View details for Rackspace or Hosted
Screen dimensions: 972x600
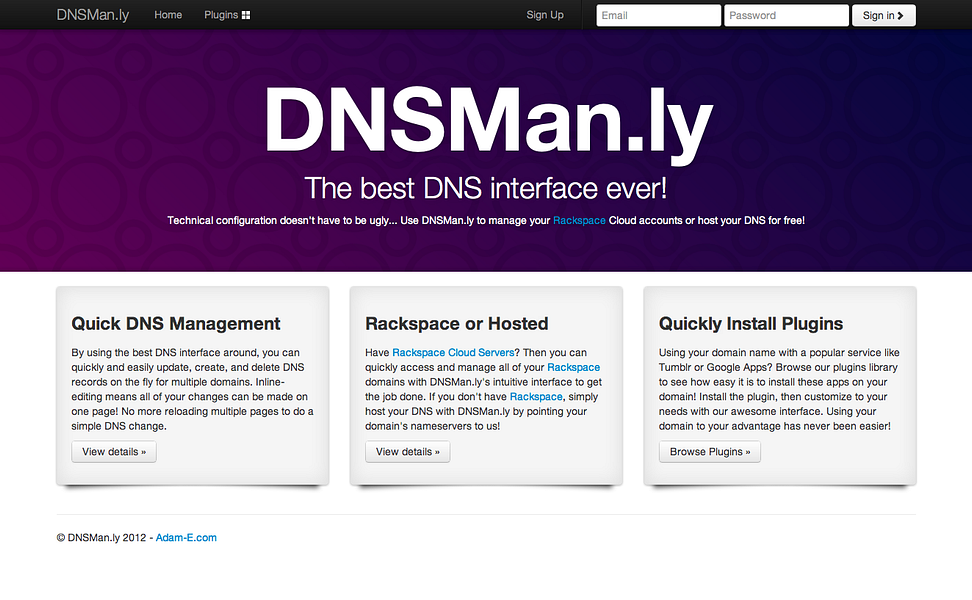click(x=407, y=452)
